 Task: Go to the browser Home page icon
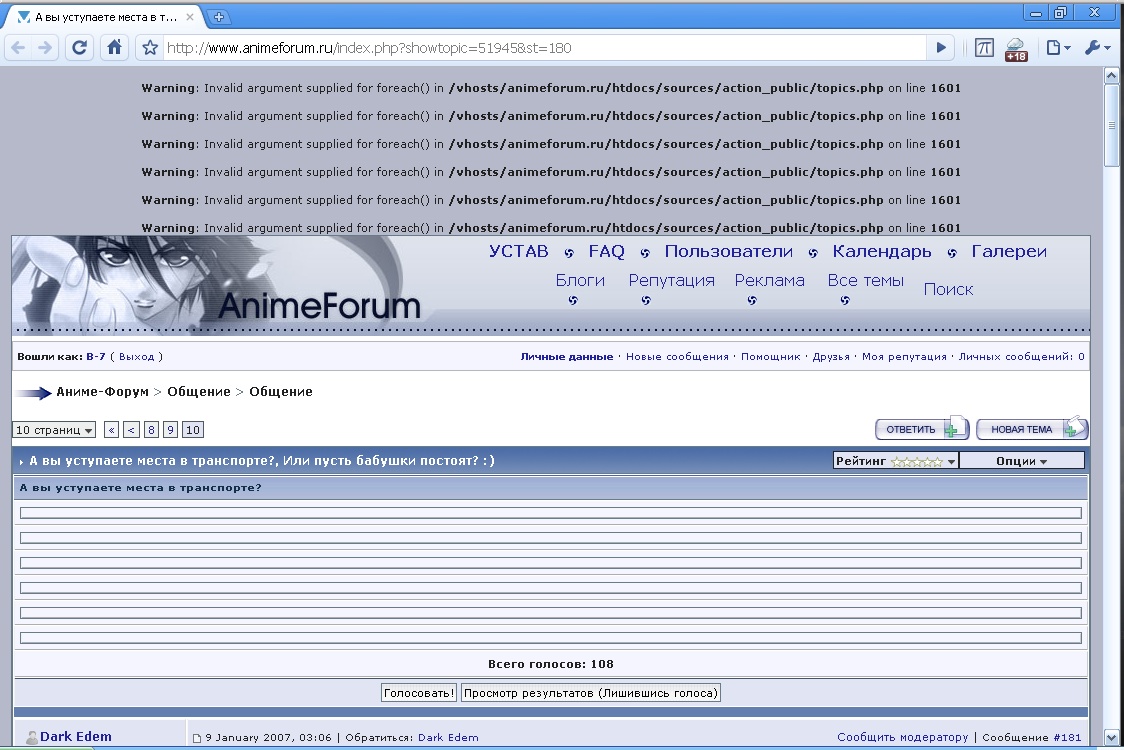[115, 47]
